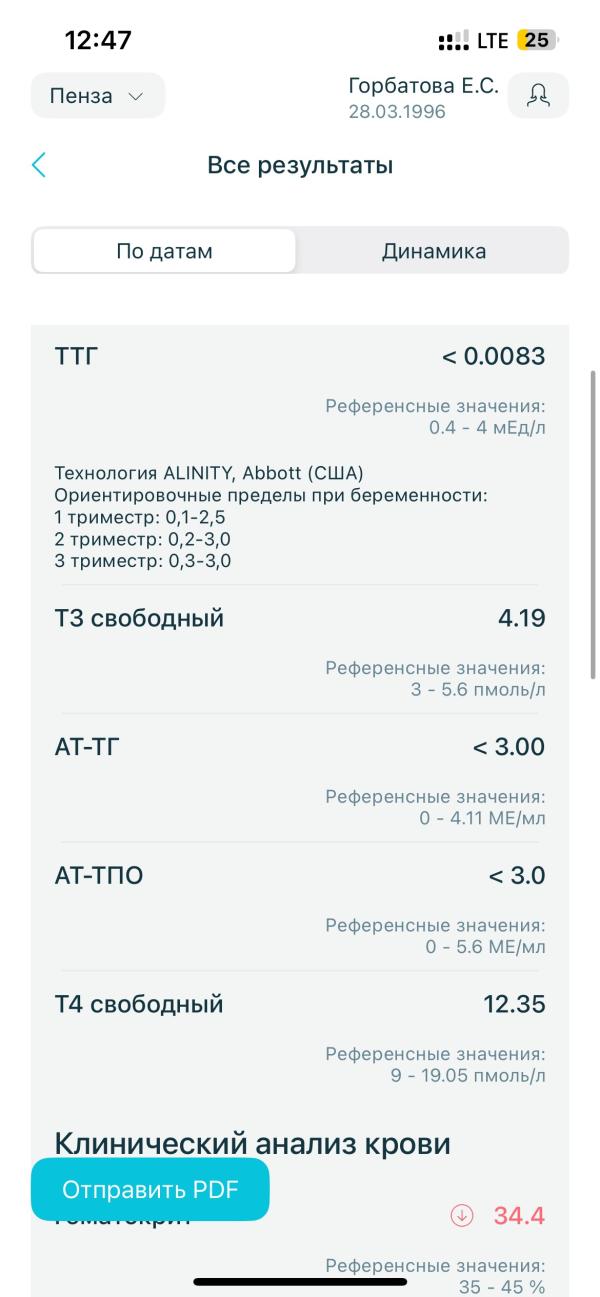Screen dimensions: 600x1297
Task: Tap the Клинический анализ крови heading
Action: click(253, 1143)
